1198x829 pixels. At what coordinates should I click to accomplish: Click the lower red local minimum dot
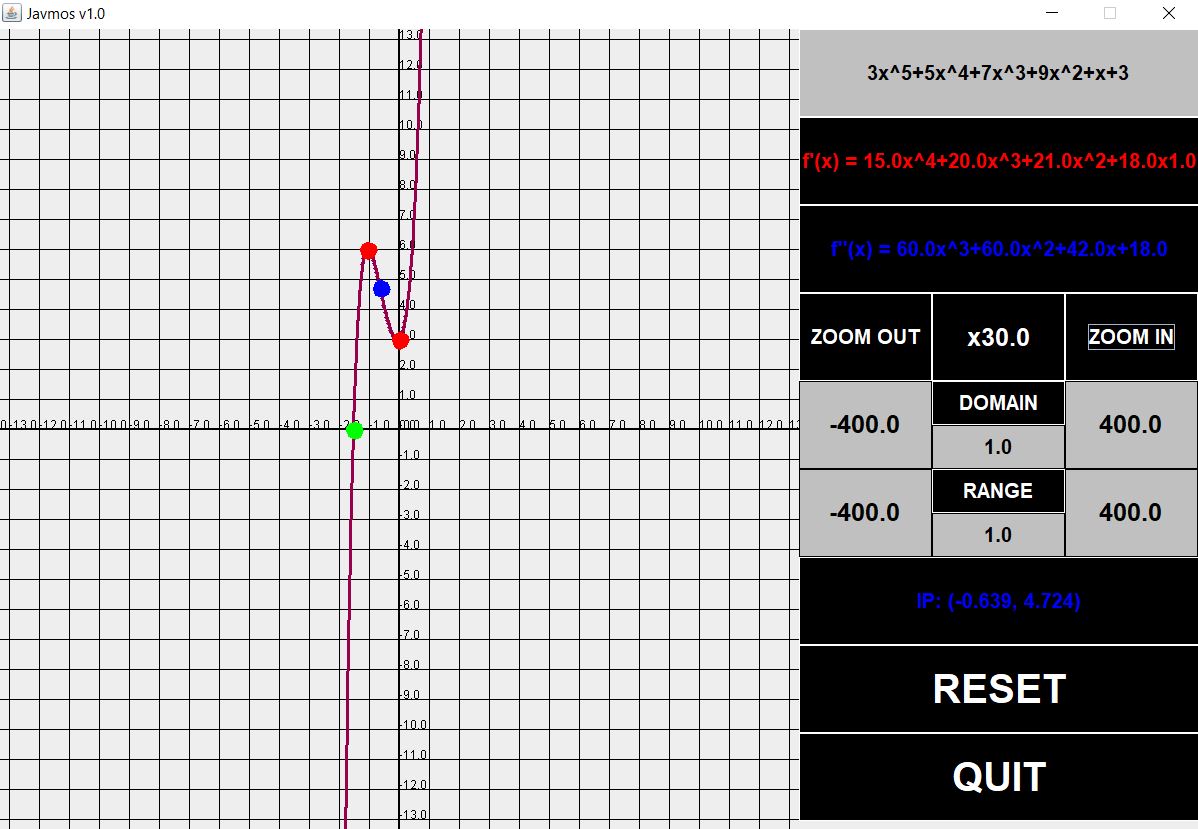[400, 340]
